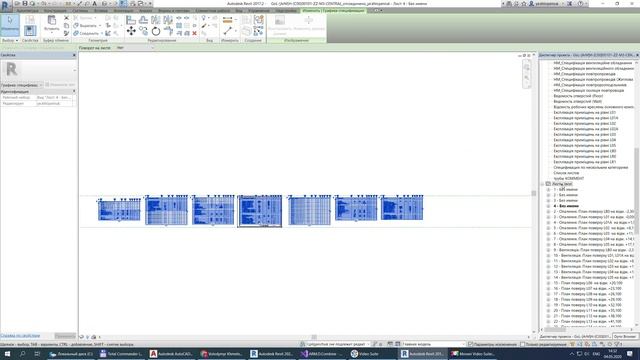This screenshot has height=360, width=640.
Task: Click the drawing view vertical scrollbar thumb
Action: click(533, 193)
